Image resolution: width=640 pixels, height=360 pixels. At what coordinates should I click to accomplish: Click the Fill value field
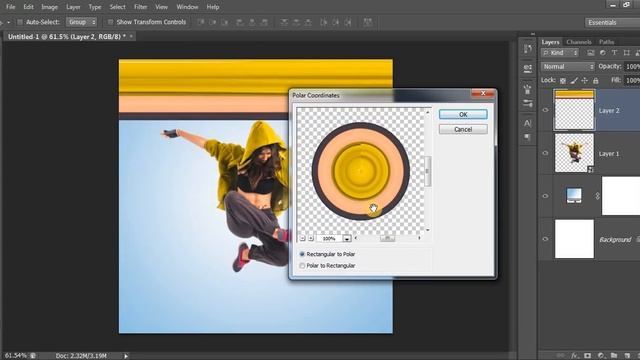click(x=632, y=80)
